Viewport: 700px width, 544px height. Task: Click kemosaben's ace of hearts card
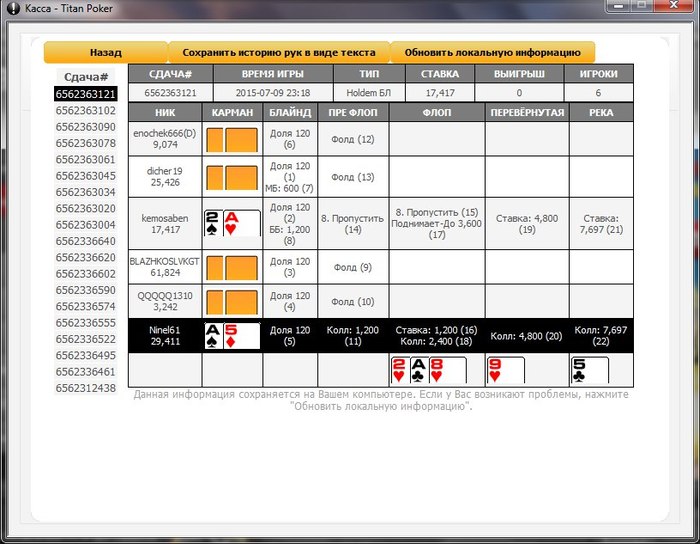pos(242,223)
